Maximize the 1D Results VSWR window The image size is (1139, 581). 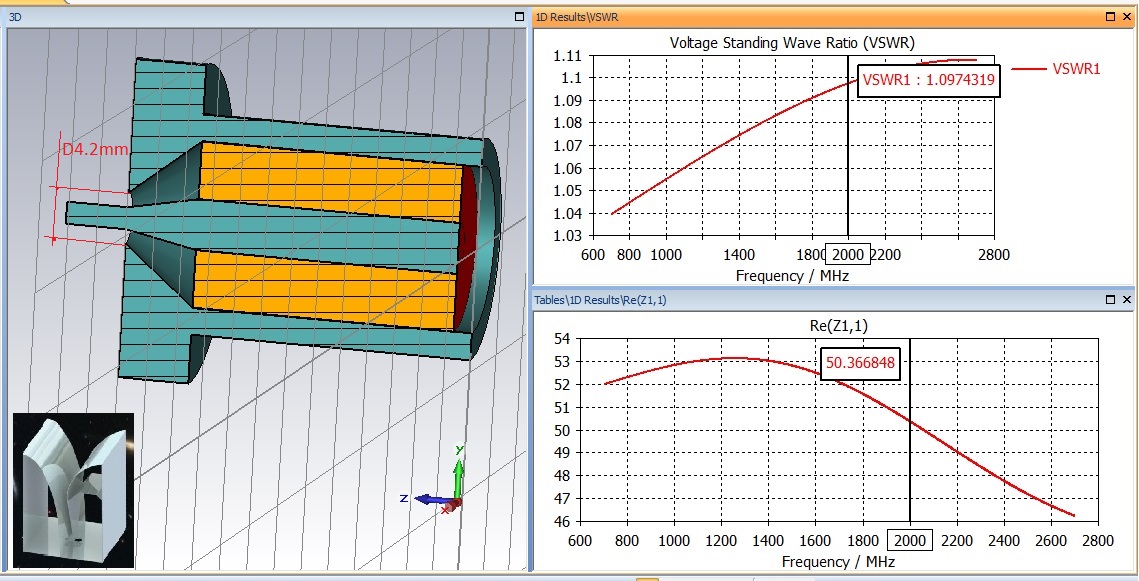tap(1111, 16)
